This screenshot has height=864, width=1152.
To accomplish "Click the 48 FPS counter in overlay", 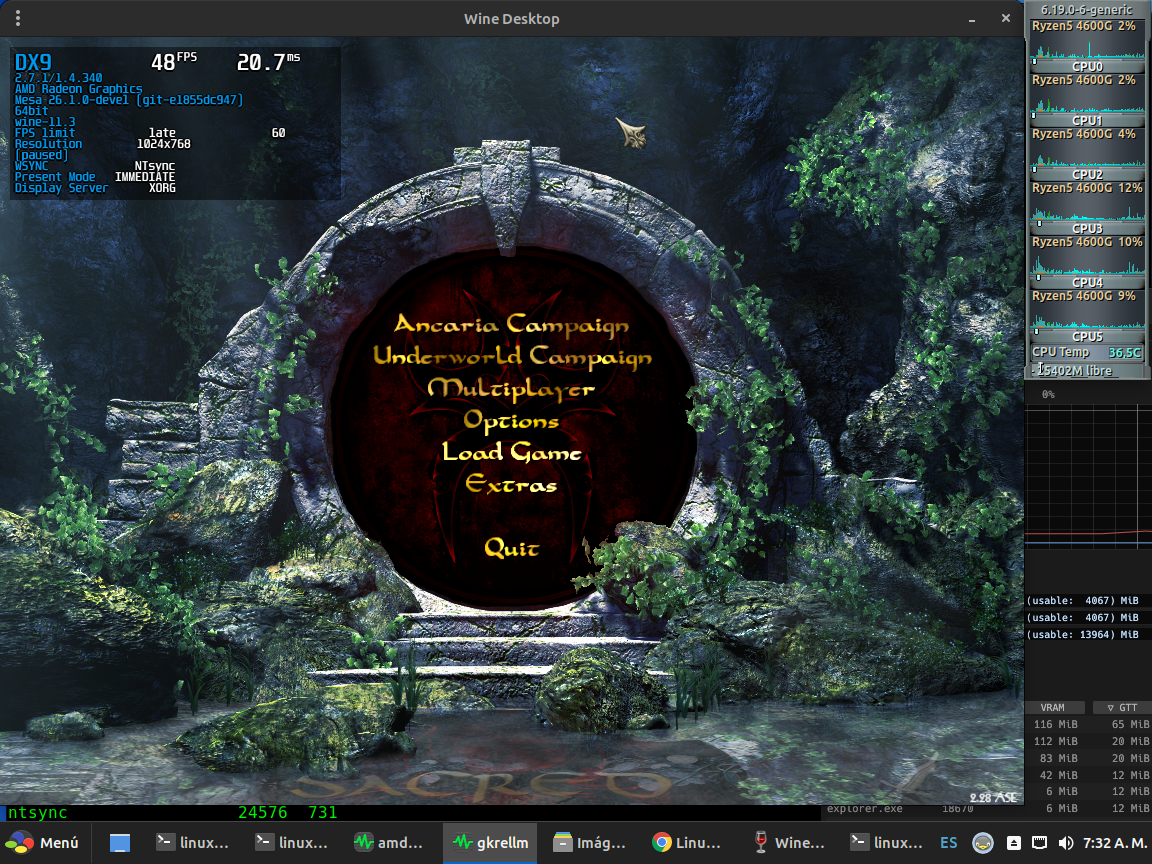I will pos(174,62).
